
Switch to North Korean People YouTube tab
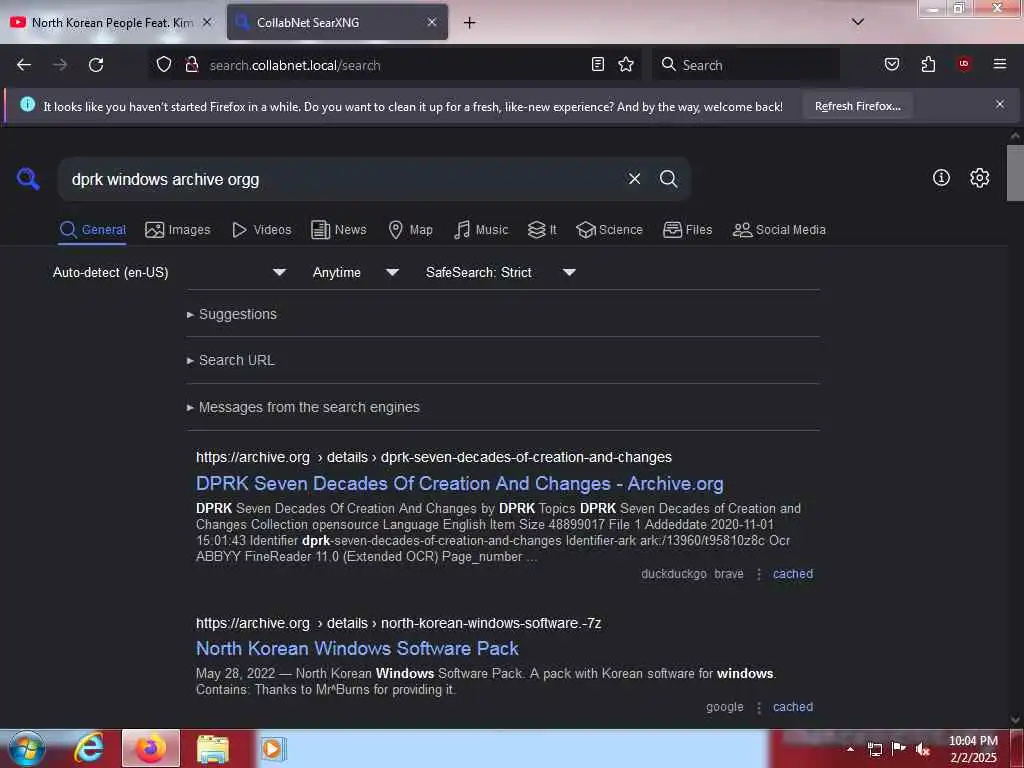pos(111,23)
